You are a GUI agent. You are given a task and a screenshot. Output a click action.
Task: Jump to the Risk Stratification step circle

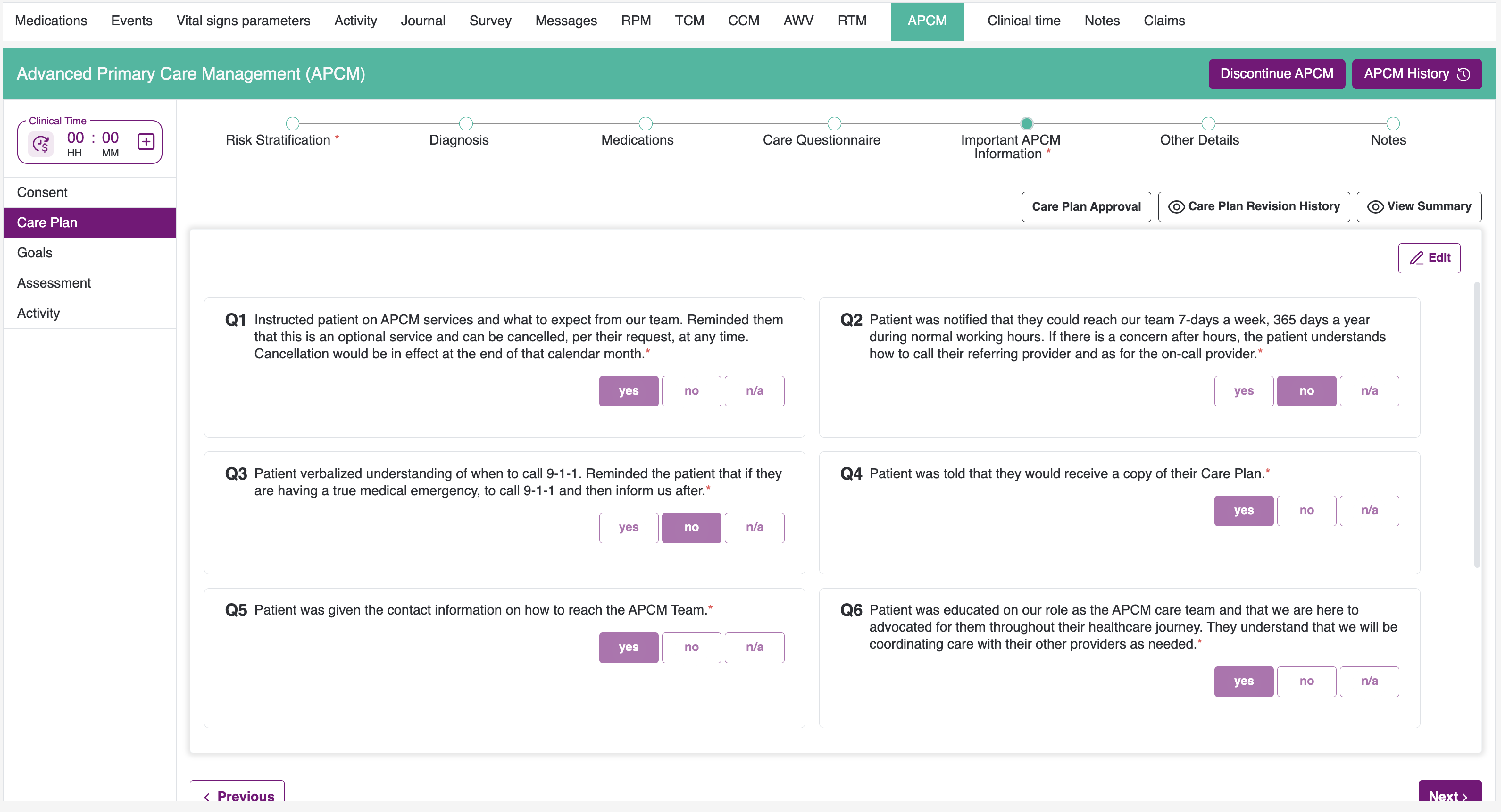(293, 124)
